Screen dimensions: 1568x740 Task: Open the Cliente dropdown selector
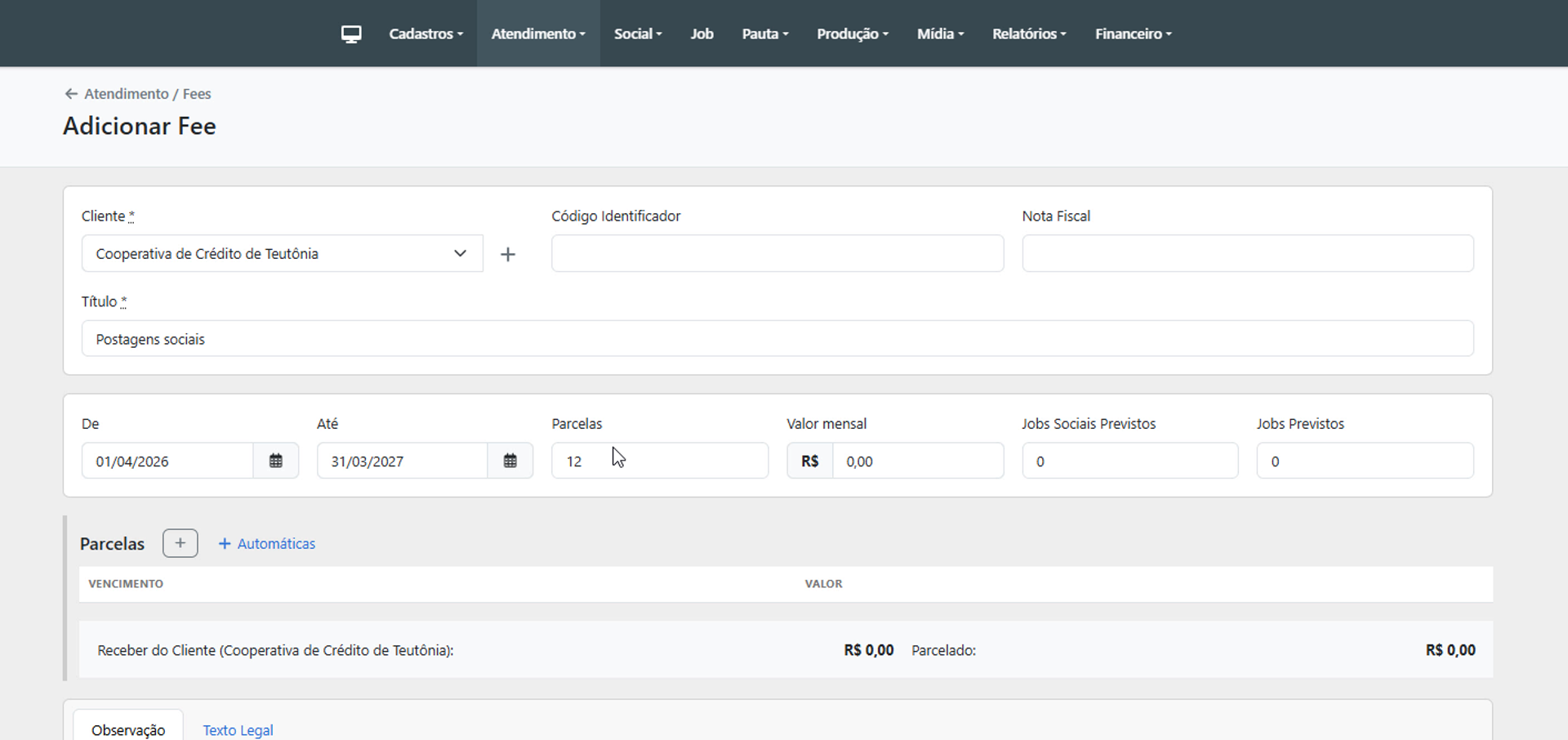point(282,254)
